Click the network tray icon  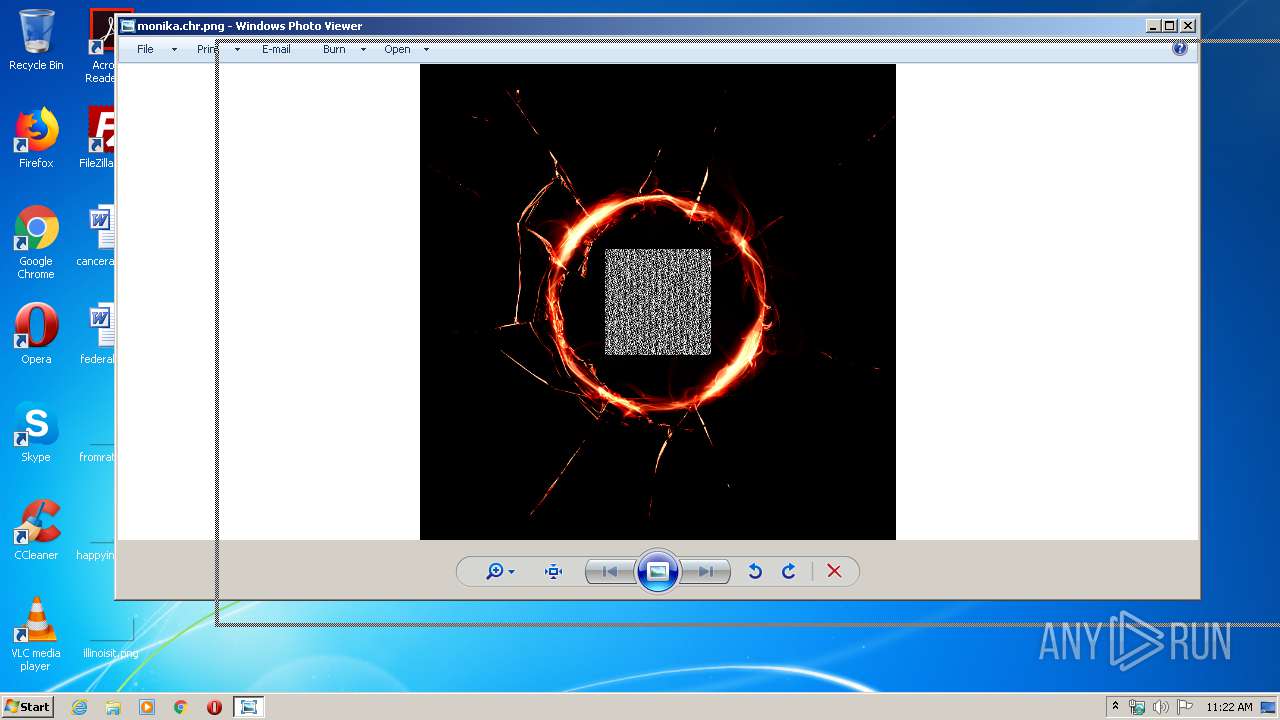pos(1137,707)
